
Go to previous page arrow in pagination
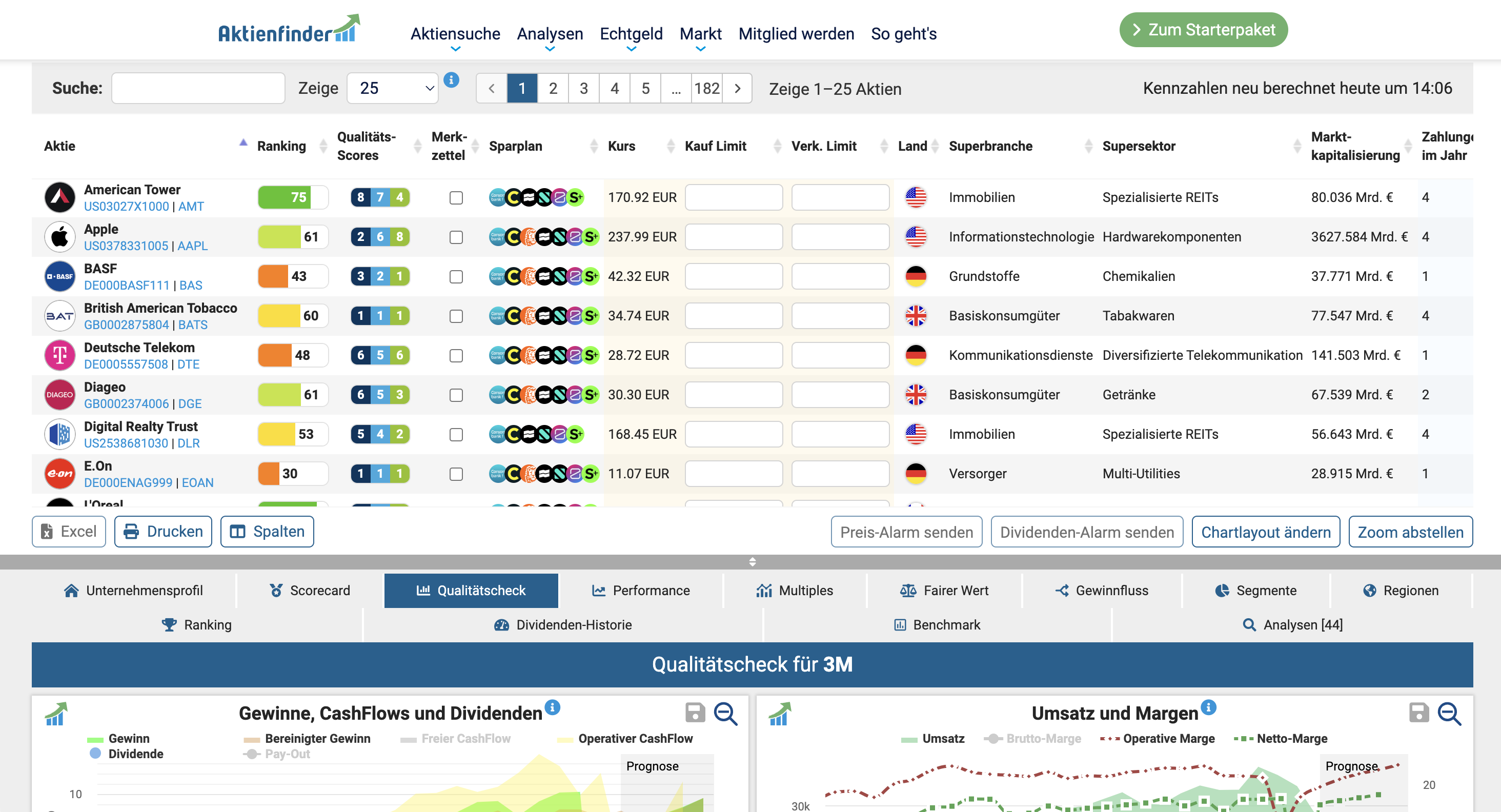[x=492, y=89]
